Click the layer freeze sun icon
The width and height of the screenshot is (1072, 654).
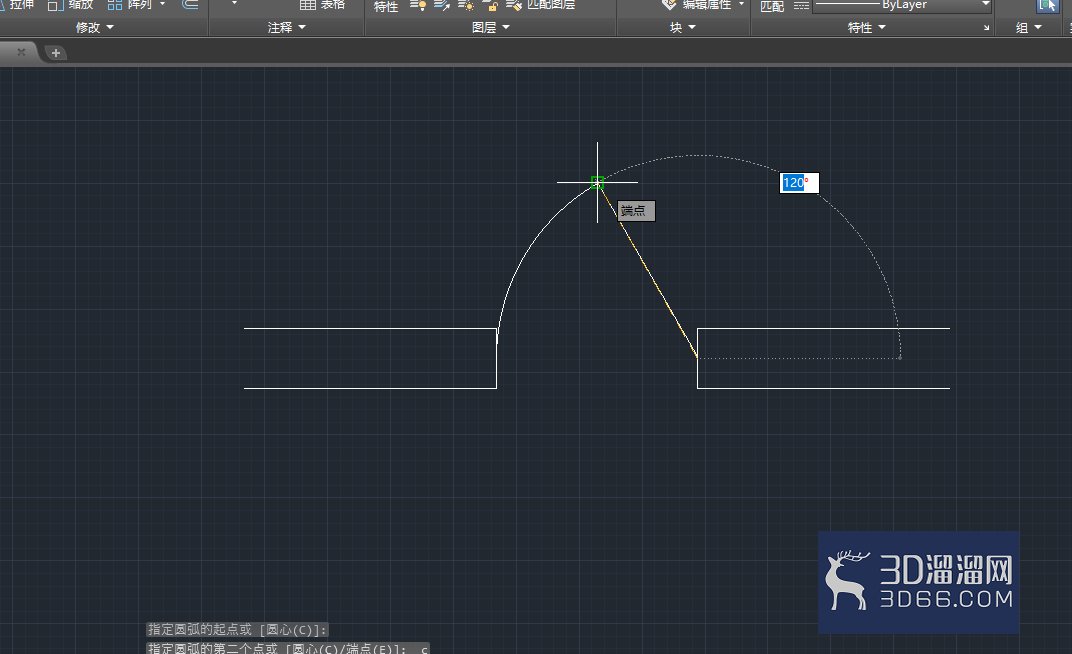pos(466,5)
